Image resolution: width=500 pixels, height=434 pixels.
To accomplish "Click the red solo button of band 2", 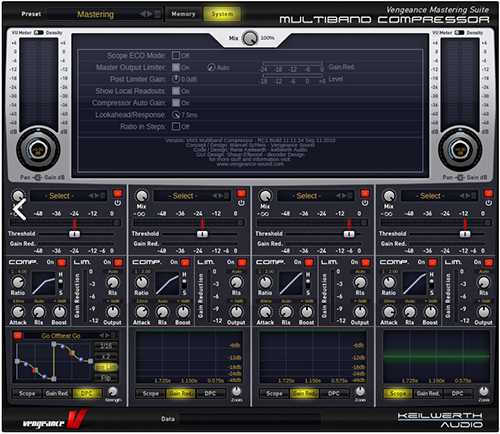I will click(241, 193).
